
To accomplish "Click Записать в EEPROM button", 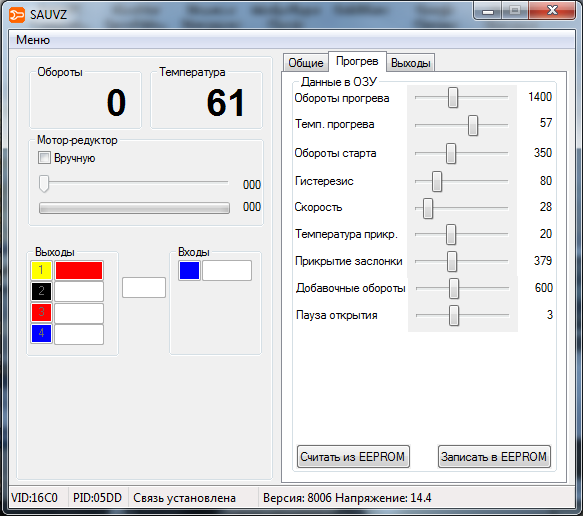I will click(x=494, y=456).
